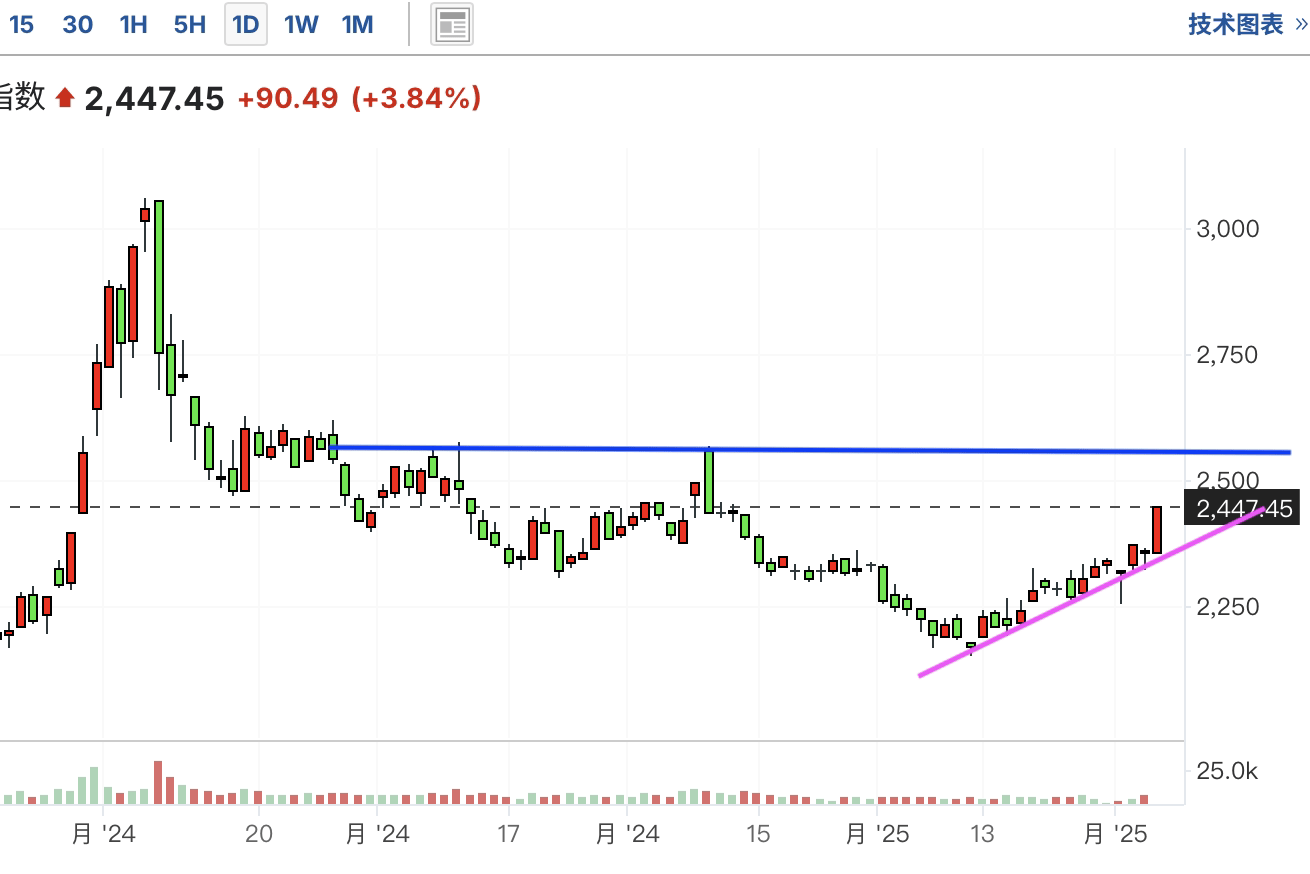Switch to the 1W weekly timeframe
The image size is (1310, 874).
coord(300,24)
